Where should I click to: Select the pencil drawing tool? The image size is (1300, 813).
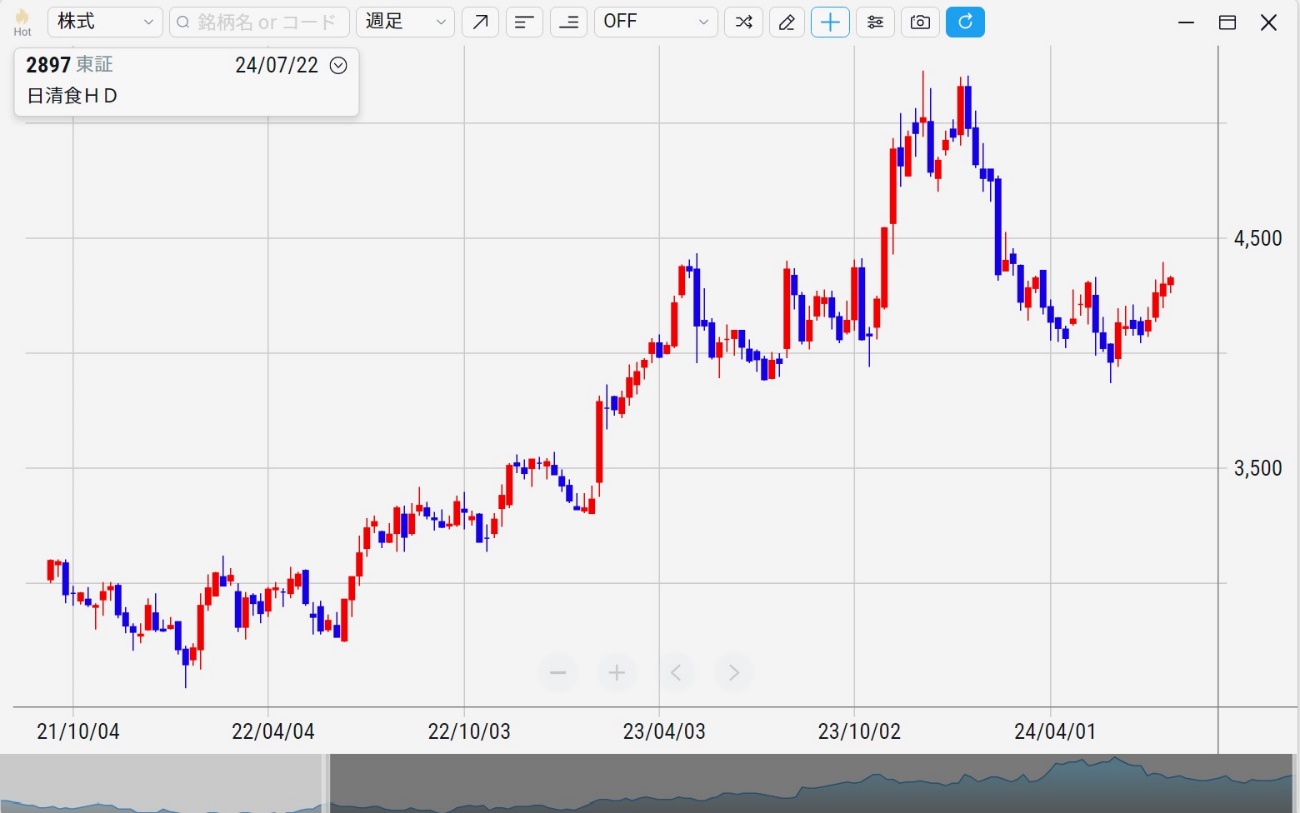tap(787, 22)
